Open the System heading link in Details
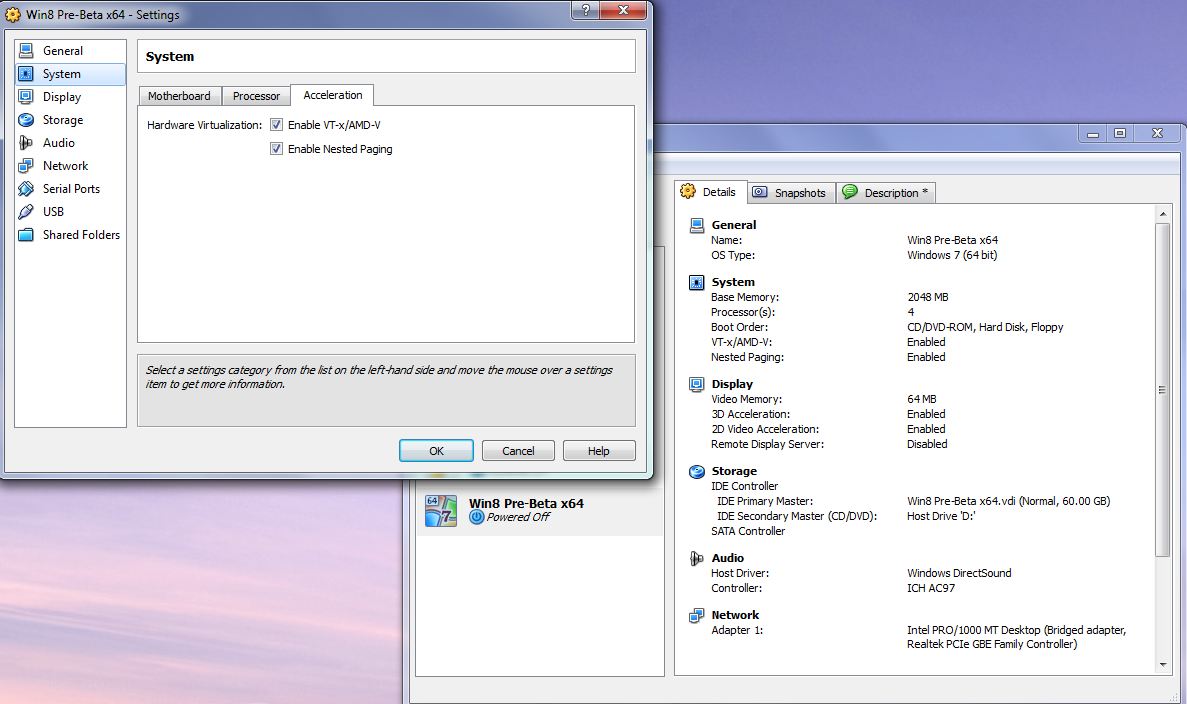 (x=733, y=282)
